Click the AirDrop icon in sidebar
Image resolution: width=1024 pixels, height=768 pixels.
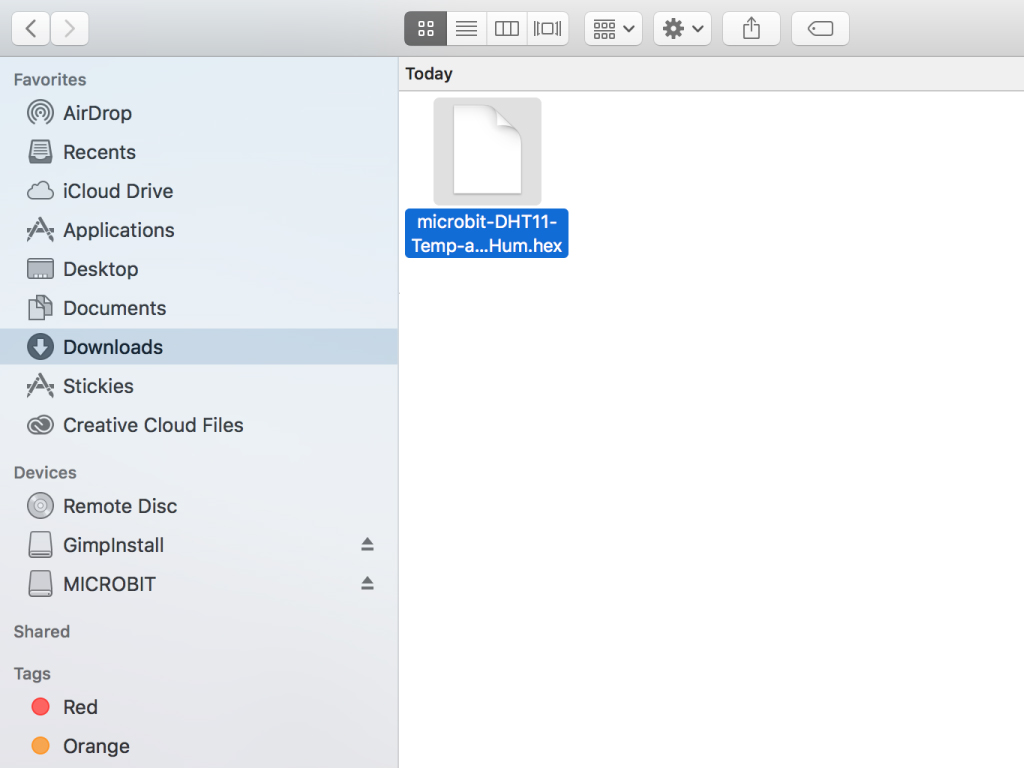coord(40,113)
